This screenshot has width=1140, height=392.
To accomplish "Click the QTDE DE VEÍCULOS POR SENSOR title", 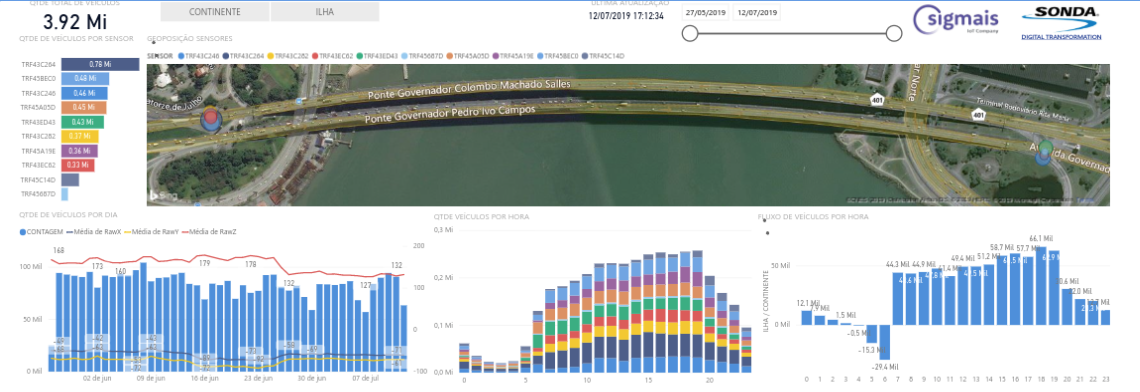I will pyautogui.click(x=77, y=38).
